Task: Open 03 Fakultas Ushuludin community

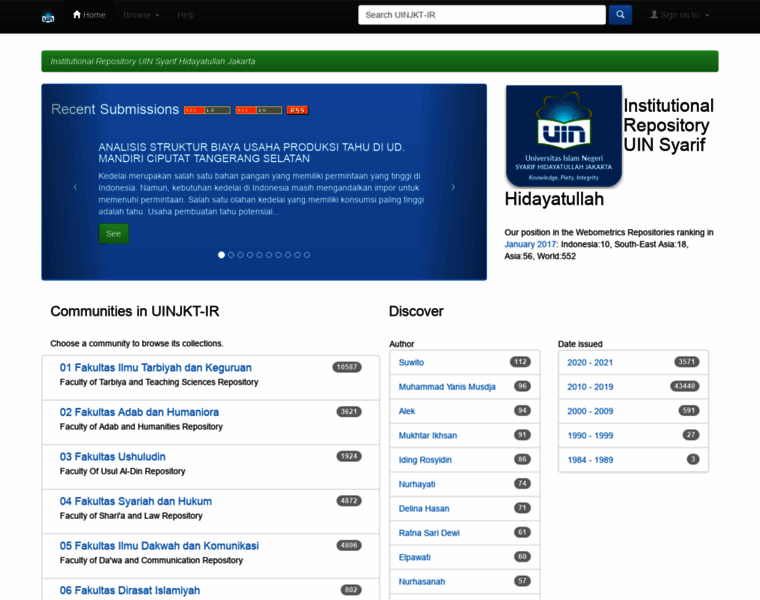Action: [x=112, y=457]
